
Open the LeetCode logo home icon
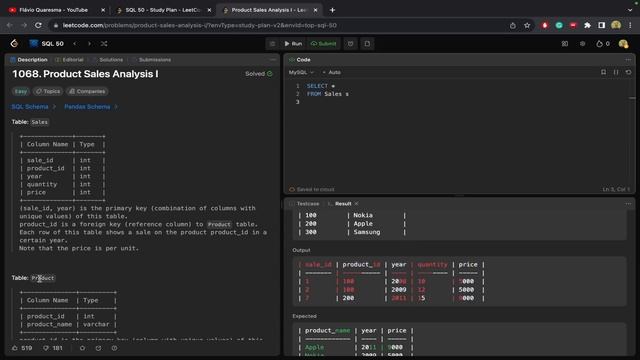14,43
